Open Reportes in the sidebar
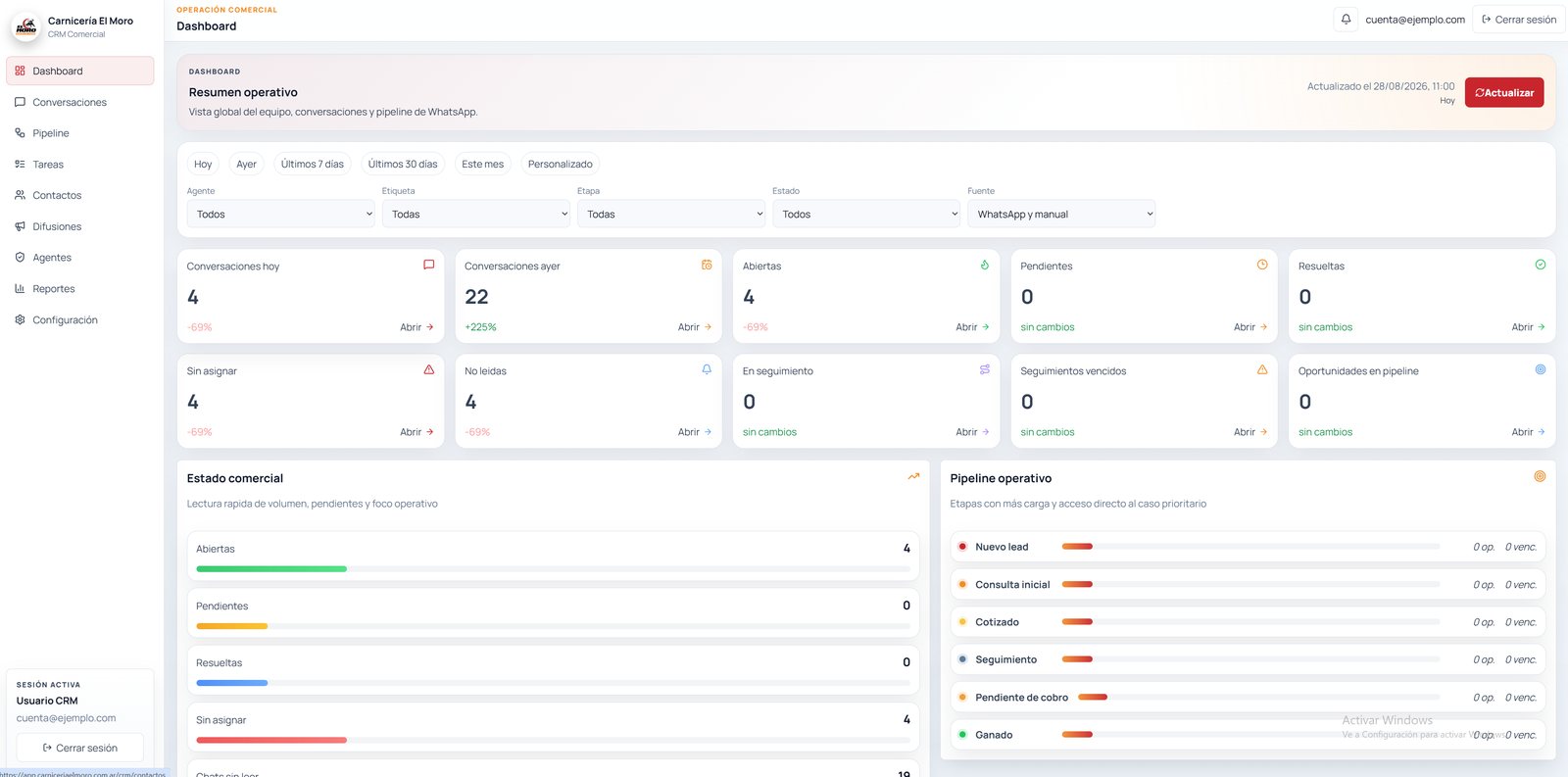Screen dimensions: 1568x777 point(80,289)
